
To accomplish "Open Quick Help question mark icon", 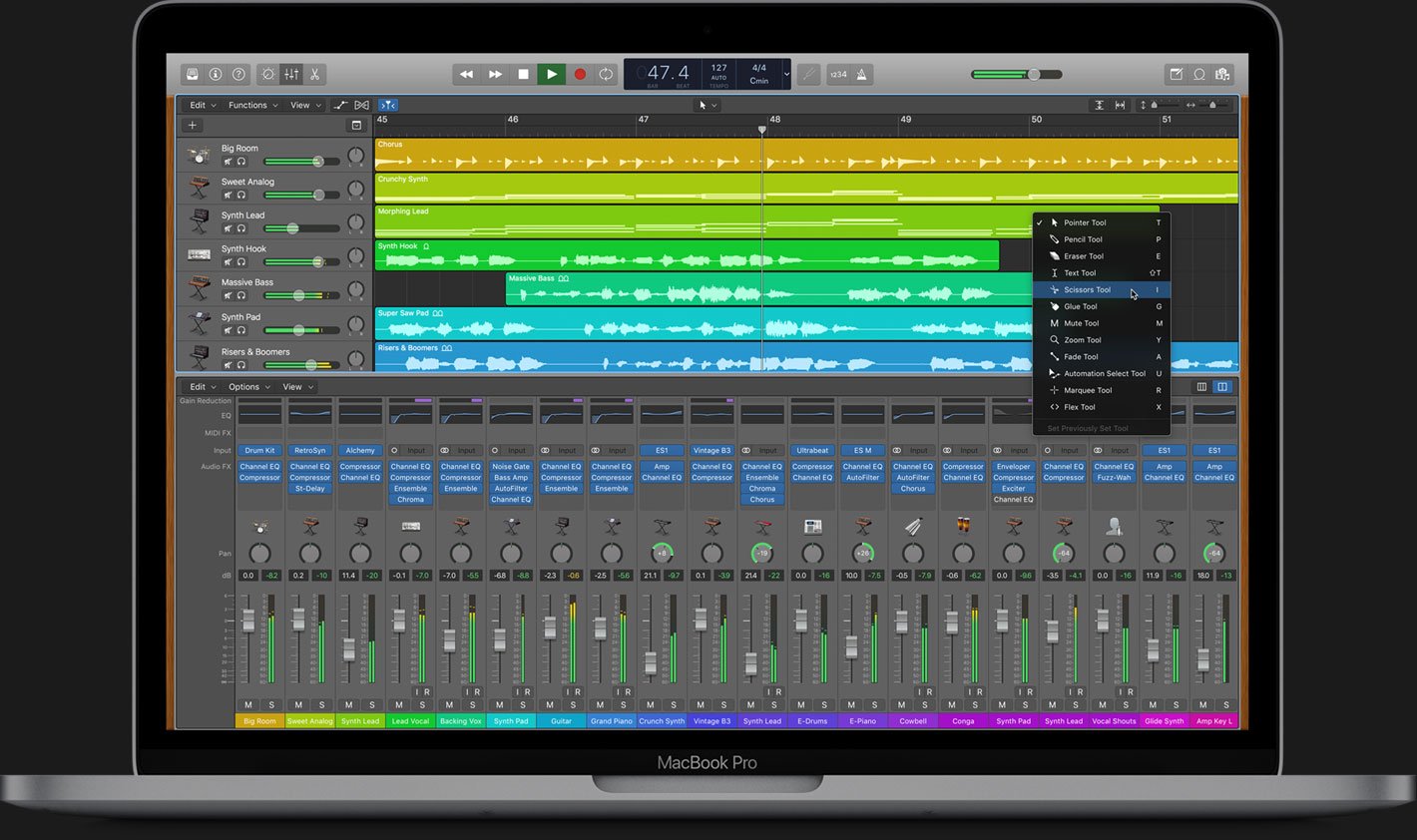I will click(x=238, y=74).
